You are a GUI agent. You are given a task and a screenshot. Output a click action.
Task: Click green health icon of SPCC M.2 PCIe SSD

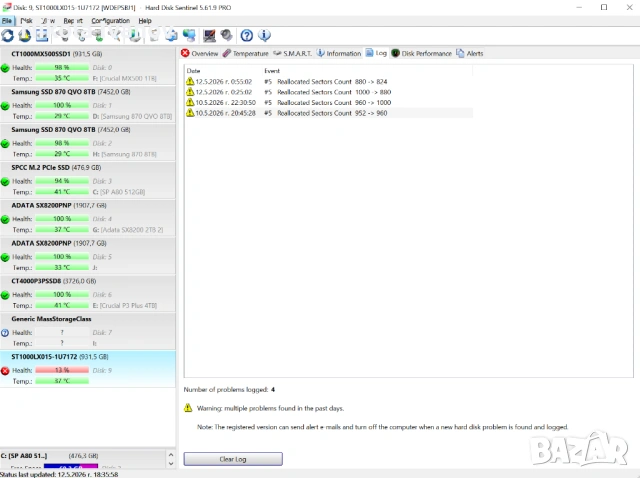[5, 182]
